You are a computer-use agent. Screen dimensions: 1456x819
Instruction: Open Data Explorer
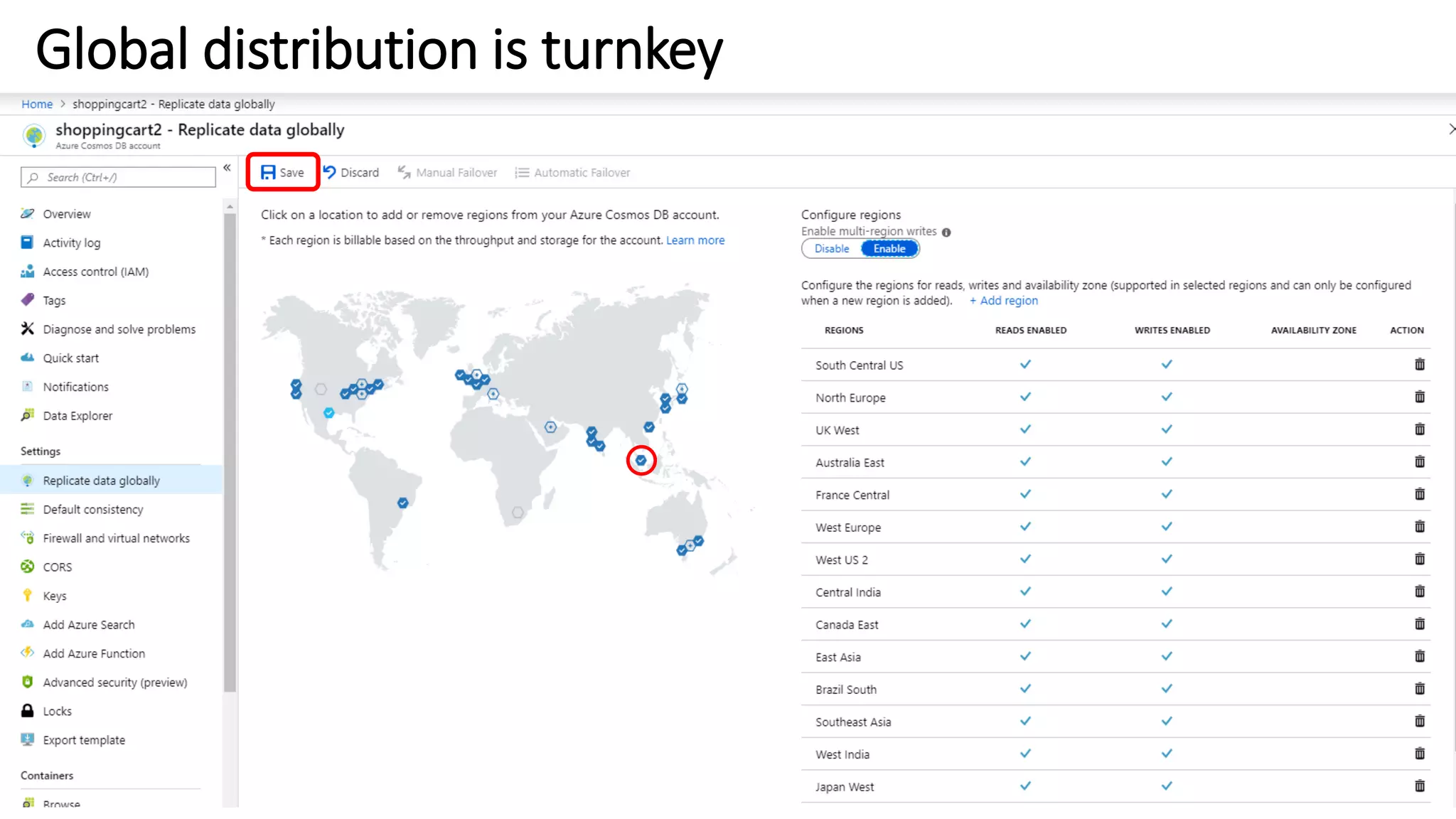(x=77, y=415)
